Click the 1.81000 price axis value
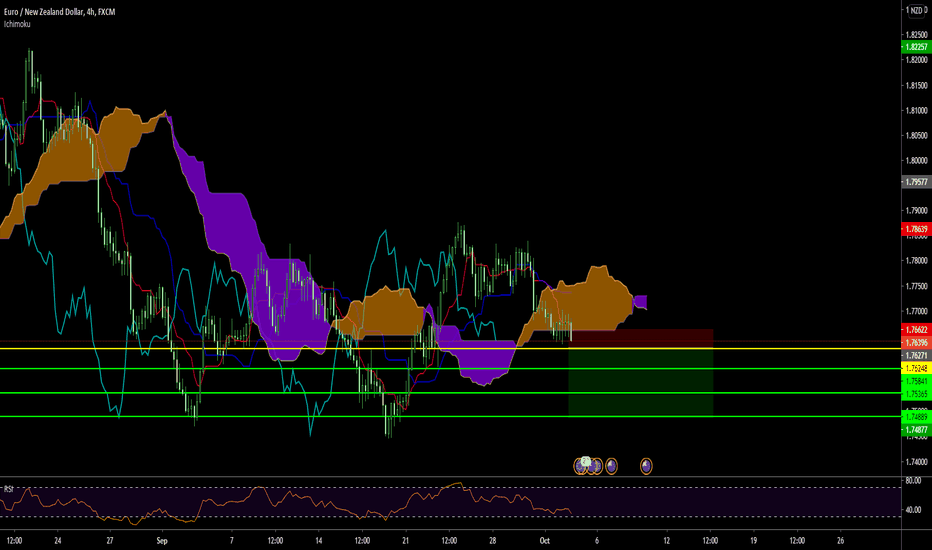 point(916,111)
